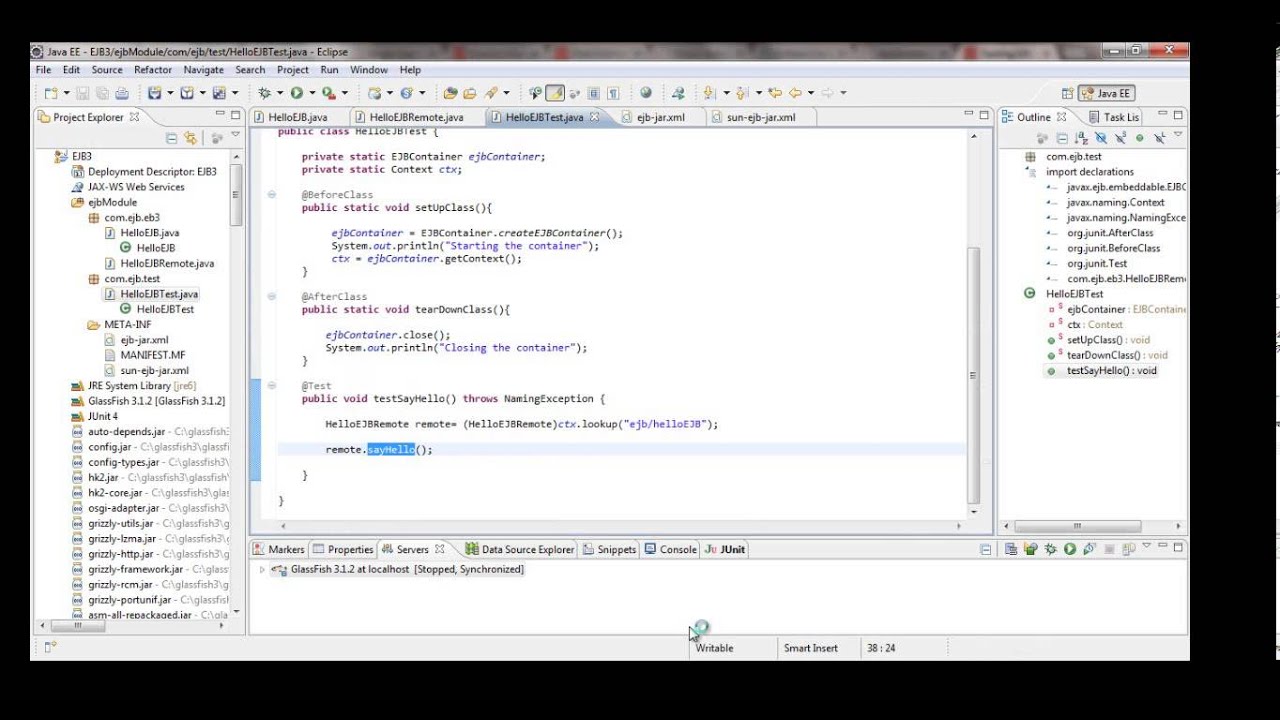Click the editor vertical scrollbar
The width and height of the screenshot is (1280, 720).
[975, 375]
